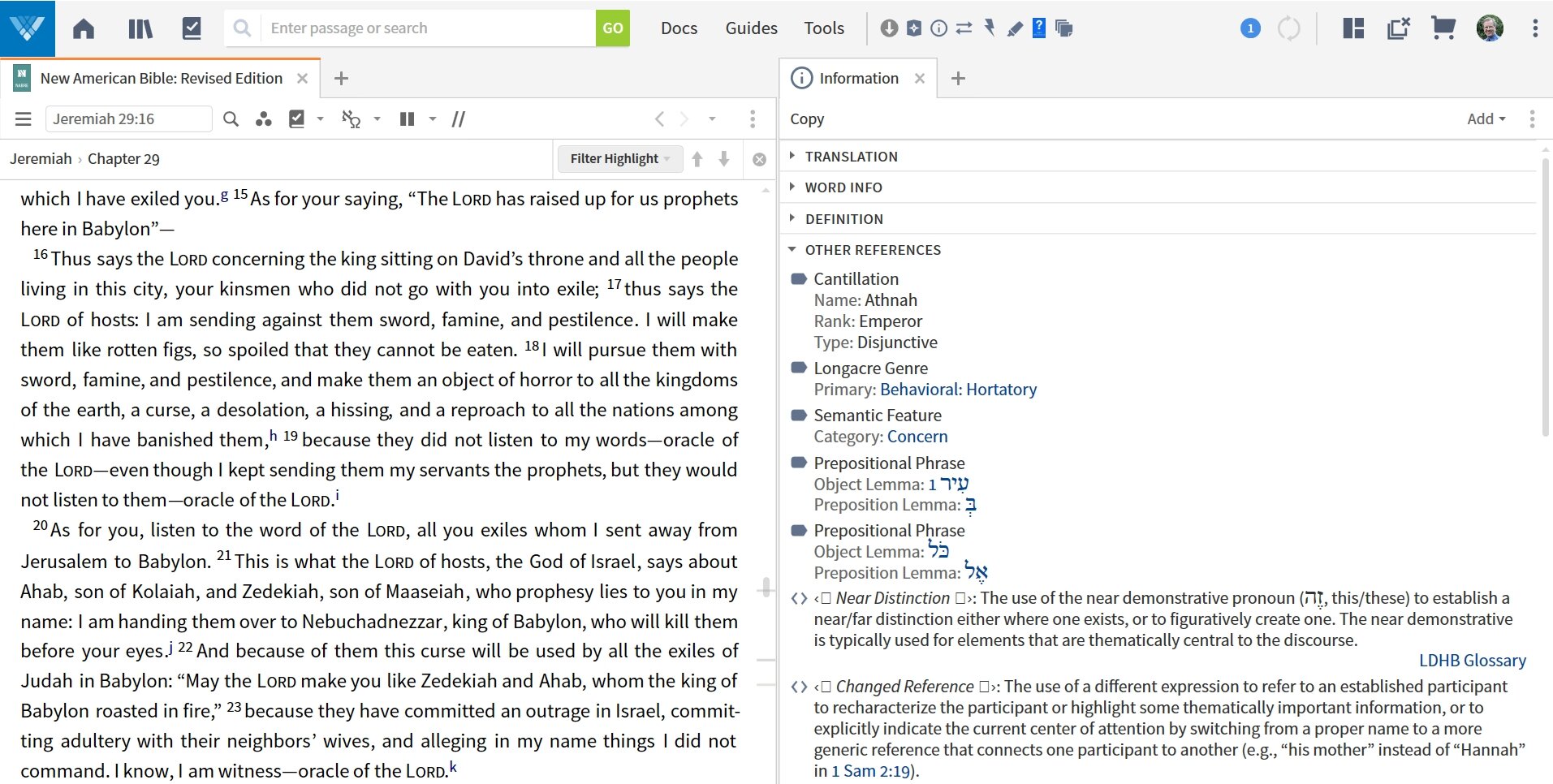This screenshot has width=1553, height=784.
Task: Open the Filter Highlight dropdown
Action: coord(620,159)
